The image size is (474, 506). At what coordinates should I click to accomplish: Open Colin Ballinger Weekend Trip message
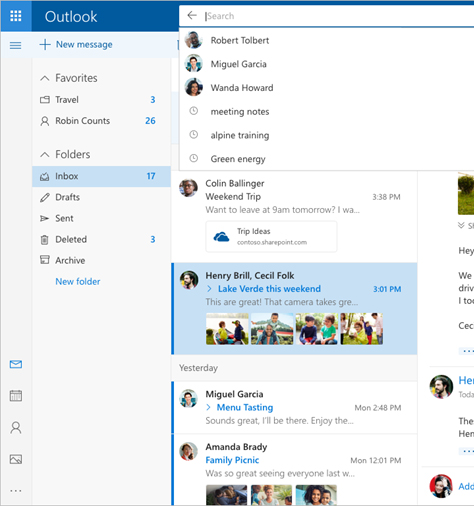point(294,217)
